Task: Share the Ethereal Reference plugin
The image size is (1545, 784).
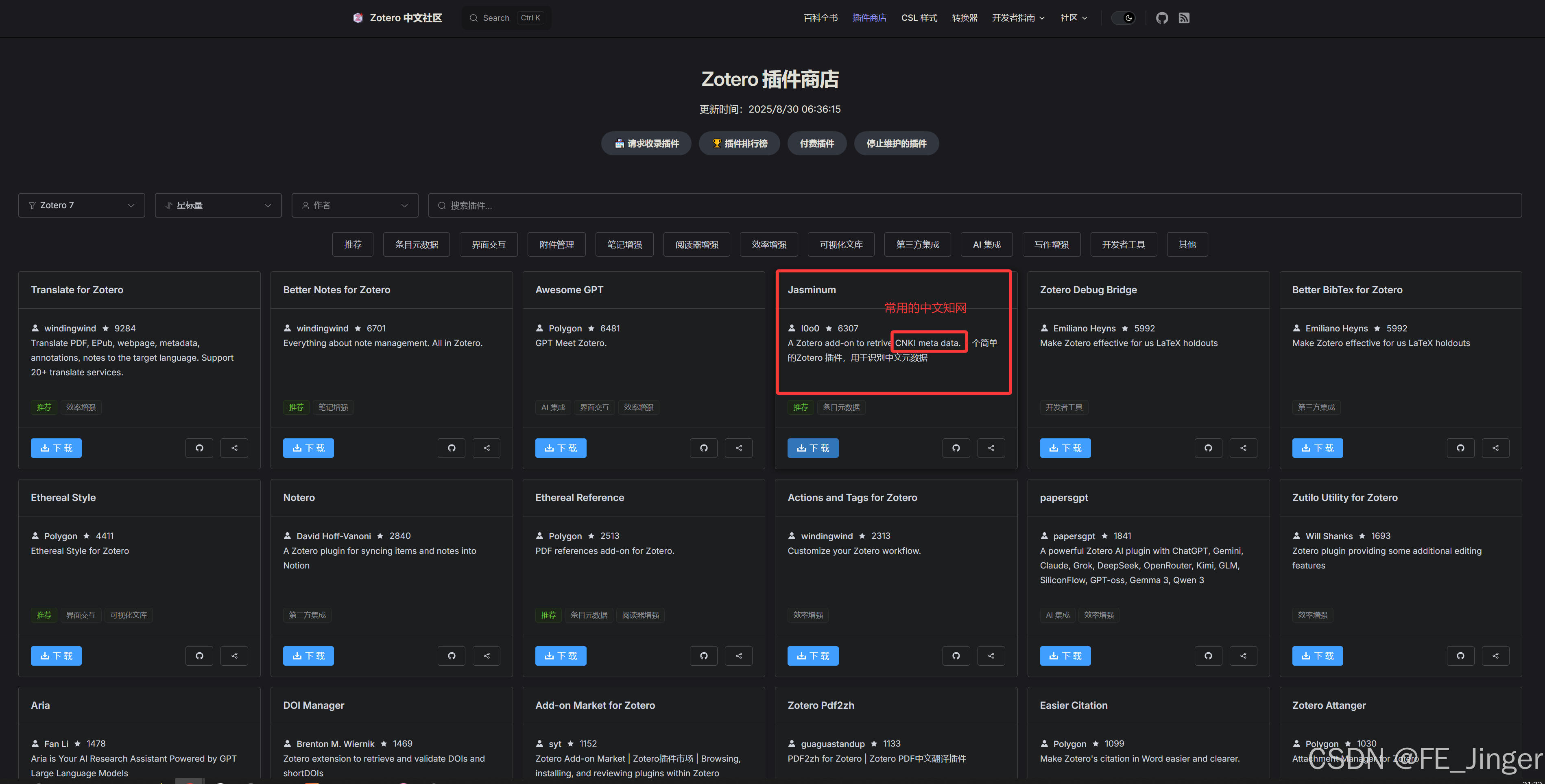Action: pos(739,656)
